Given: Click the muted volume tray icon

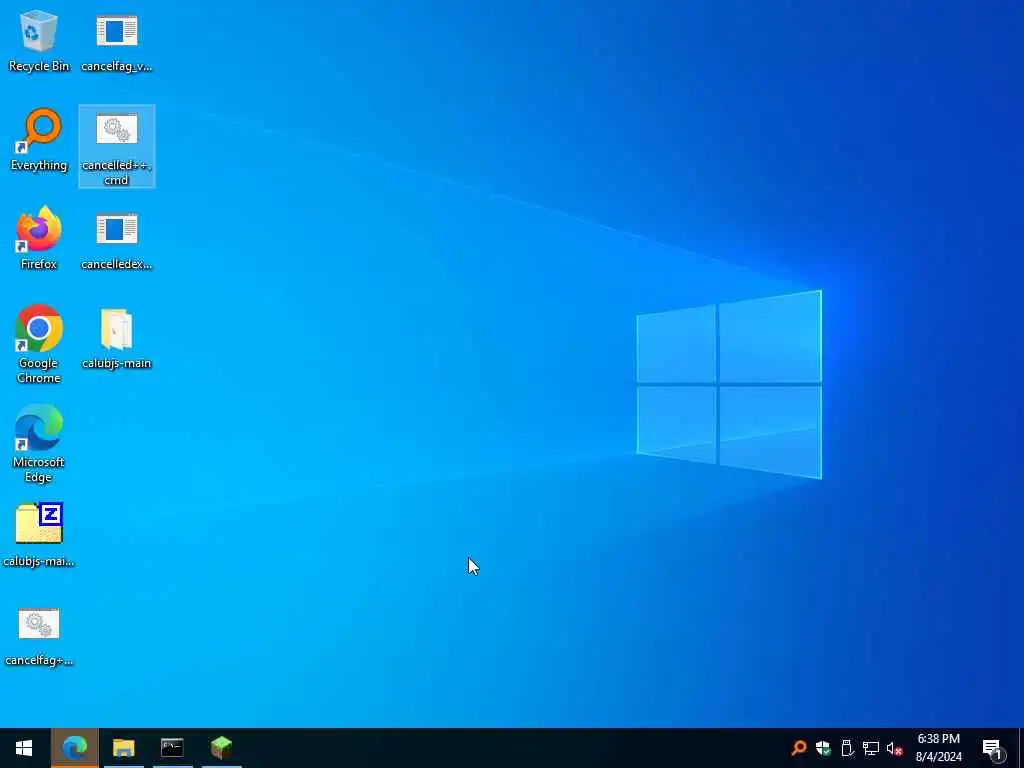Looking at the screenshot, I should (895, 748).
